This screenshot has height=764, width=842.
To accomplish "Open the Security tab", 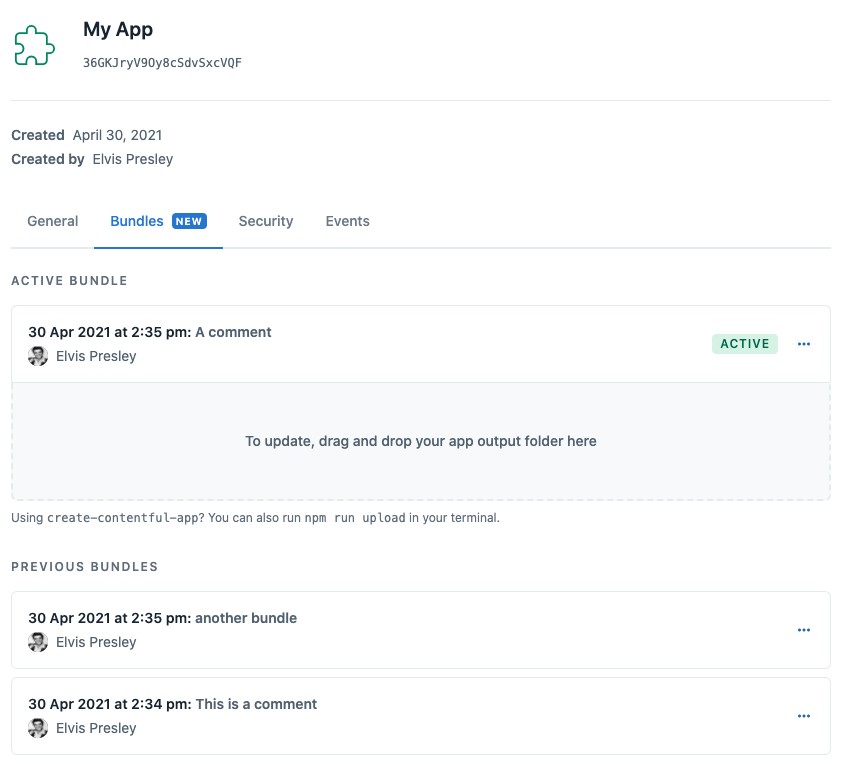I will coord(265,220).
